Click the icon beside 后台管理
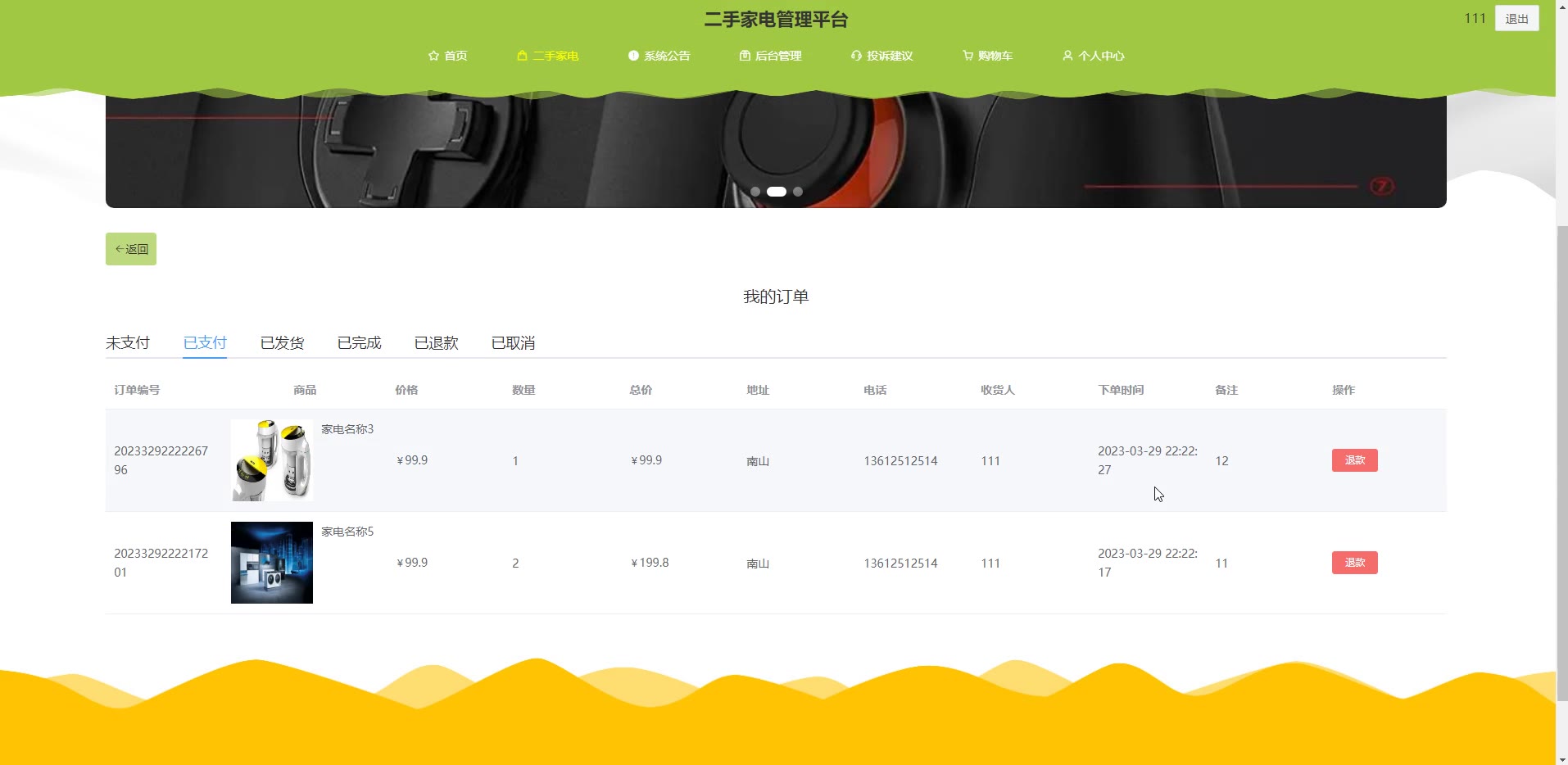Viewport: 1568px width, 765px height. pos(745,56)
